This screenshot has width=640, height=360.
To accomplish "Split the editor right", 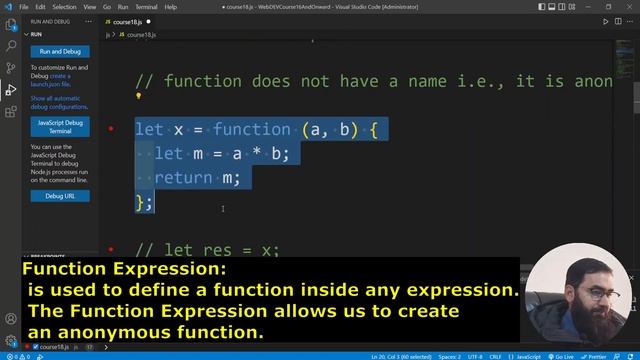I will pos(618,22).
